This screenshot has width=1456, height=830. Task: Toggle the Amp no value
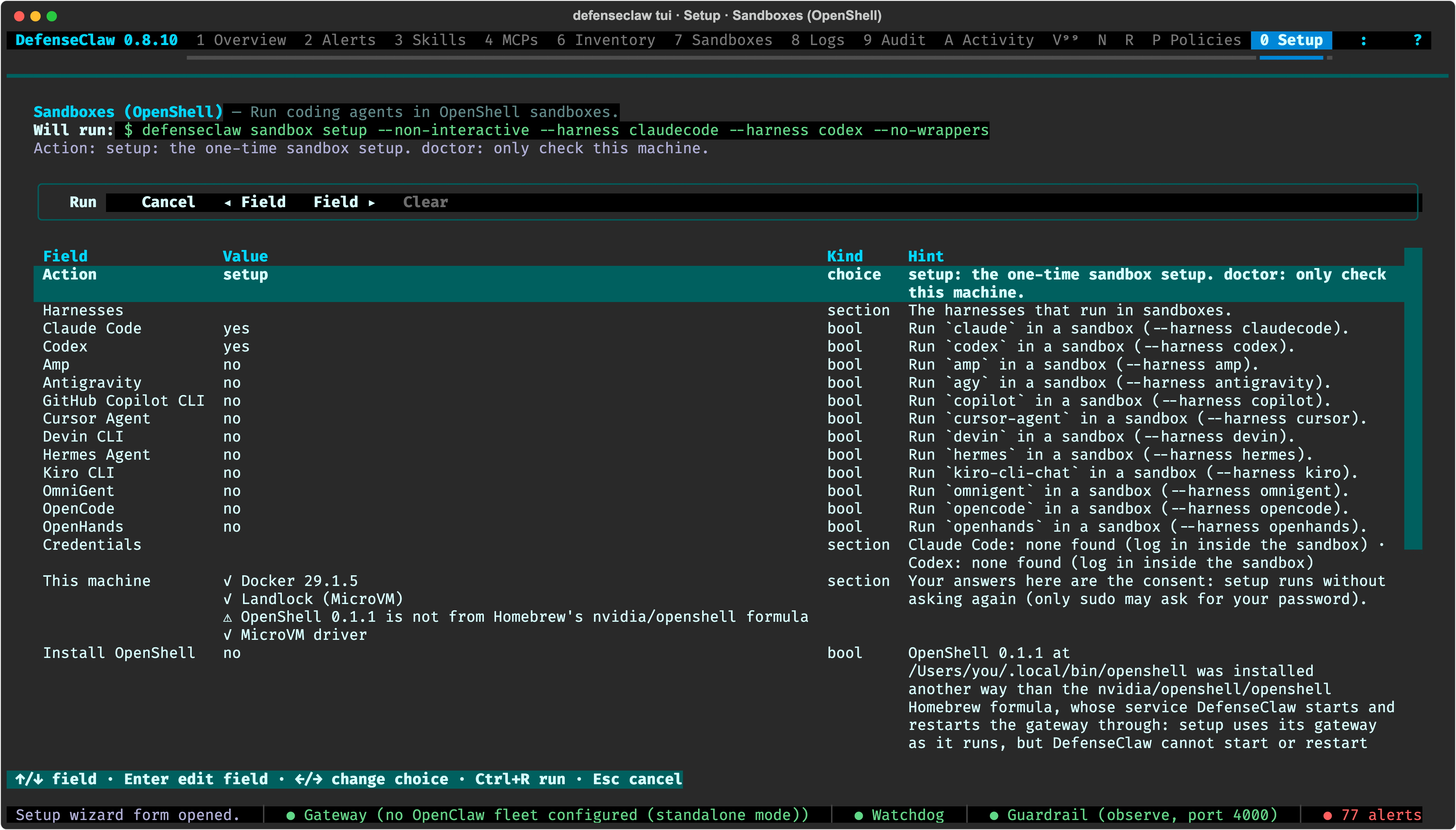(x=232, y=364)
